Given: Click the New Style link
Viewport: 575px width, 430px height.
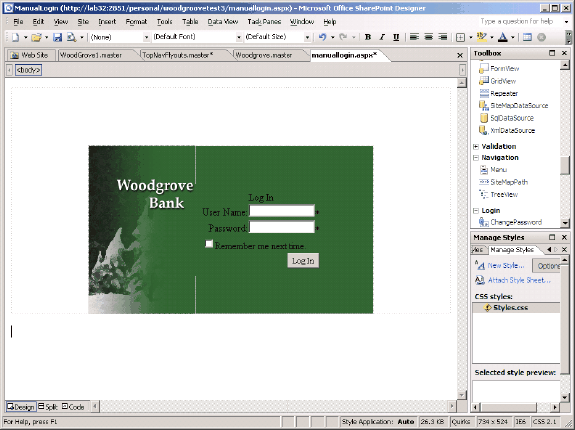Looking at the screenshot, I should (x=506, y=265).
